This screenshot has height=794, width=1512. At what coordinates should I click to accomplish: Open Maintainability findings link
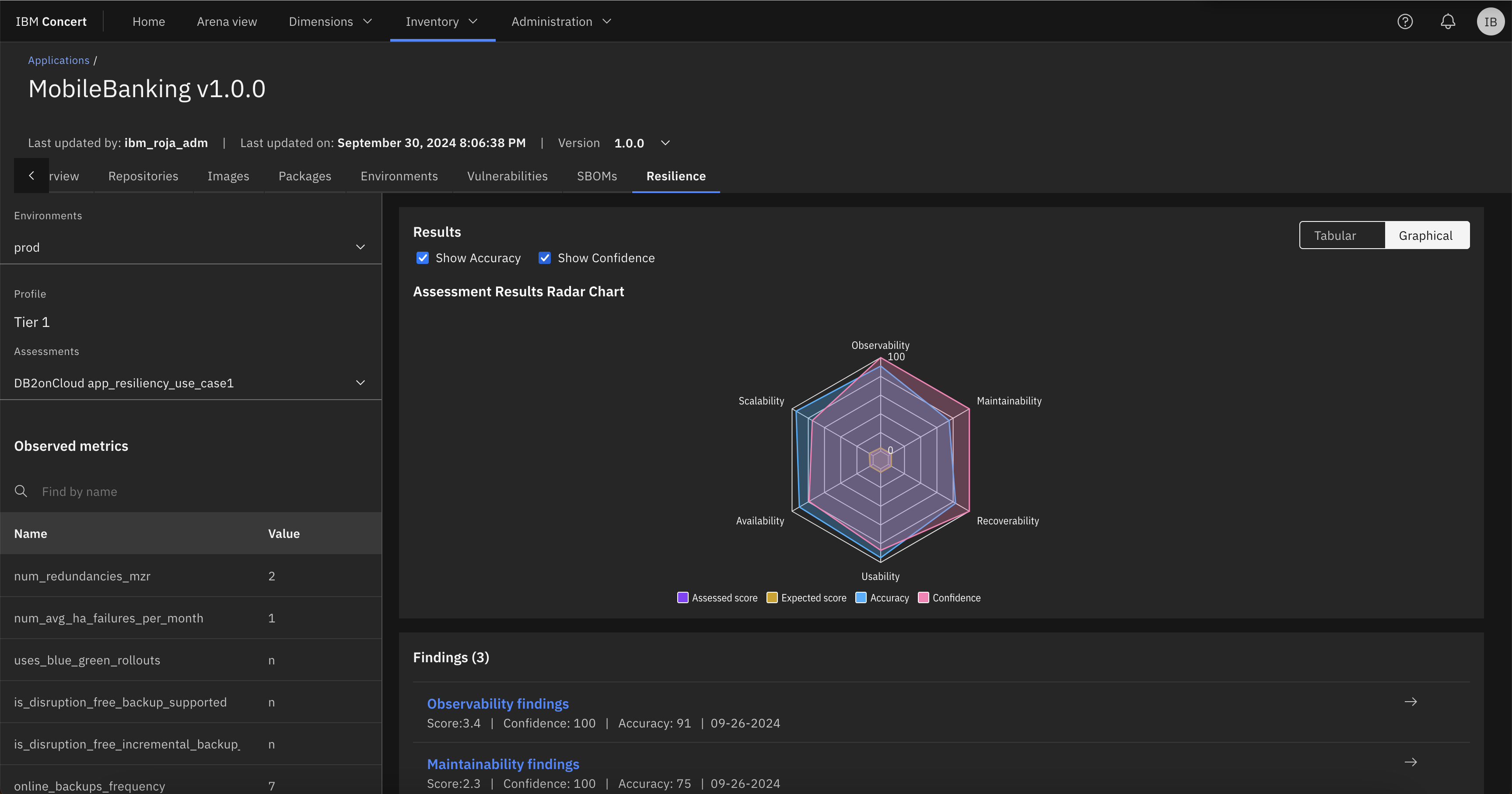503,764
